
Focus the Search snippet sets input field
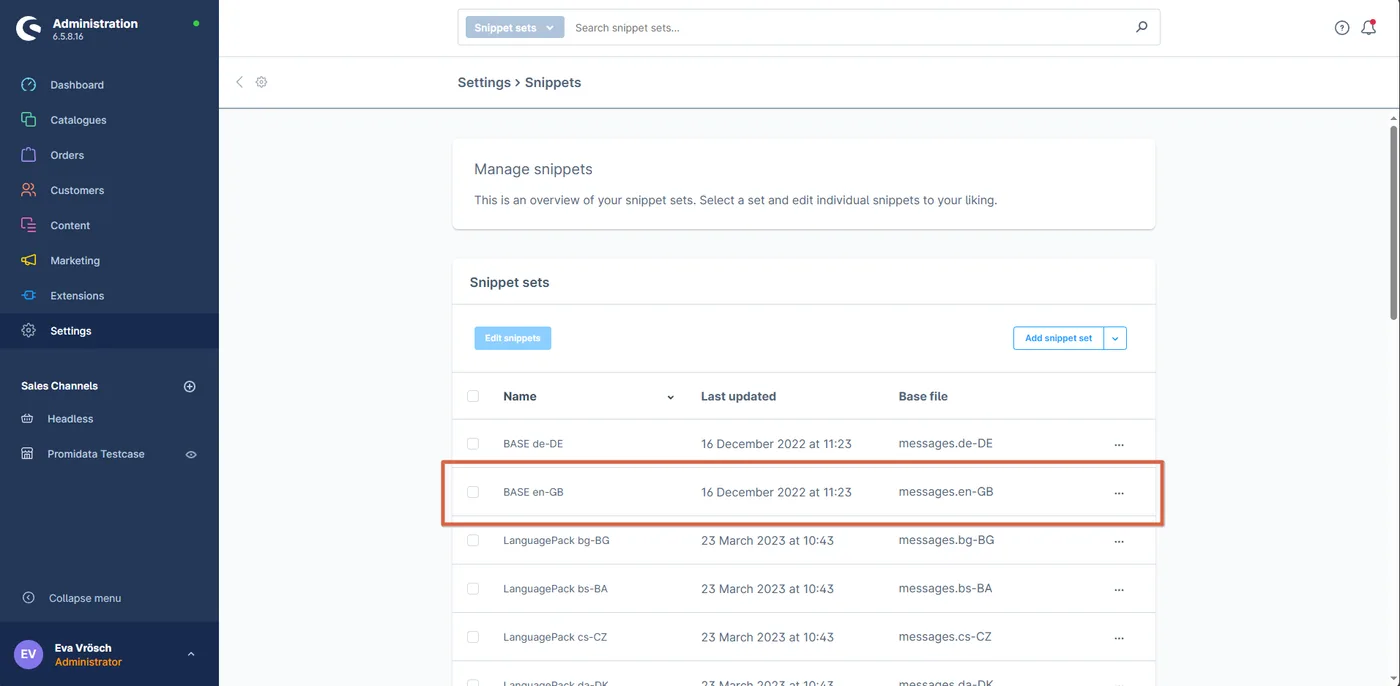click(850, 28)
